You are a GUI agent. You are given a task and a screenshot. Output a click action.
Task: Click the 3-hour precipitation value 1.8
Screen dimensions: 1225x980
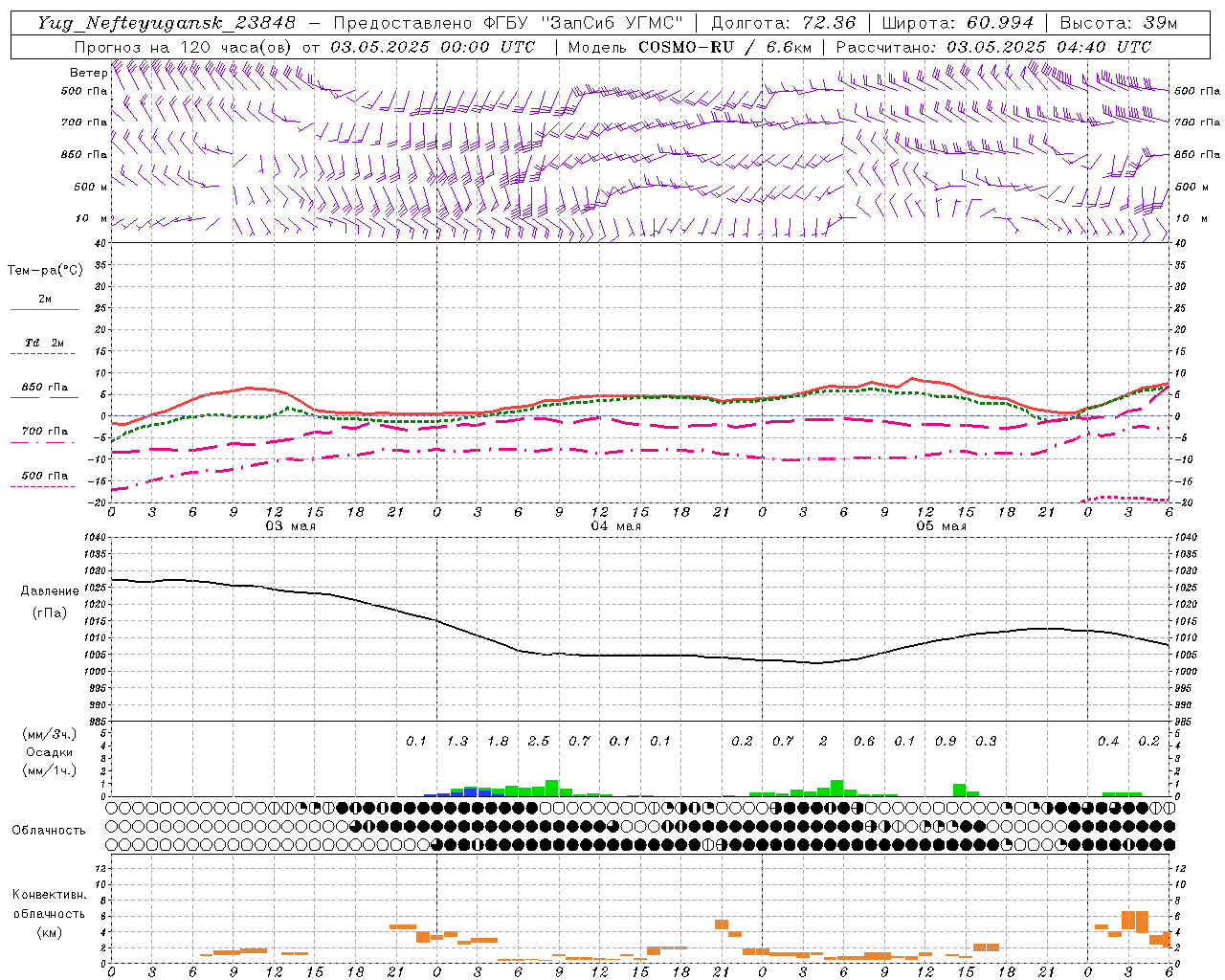[x=498, y=741]
